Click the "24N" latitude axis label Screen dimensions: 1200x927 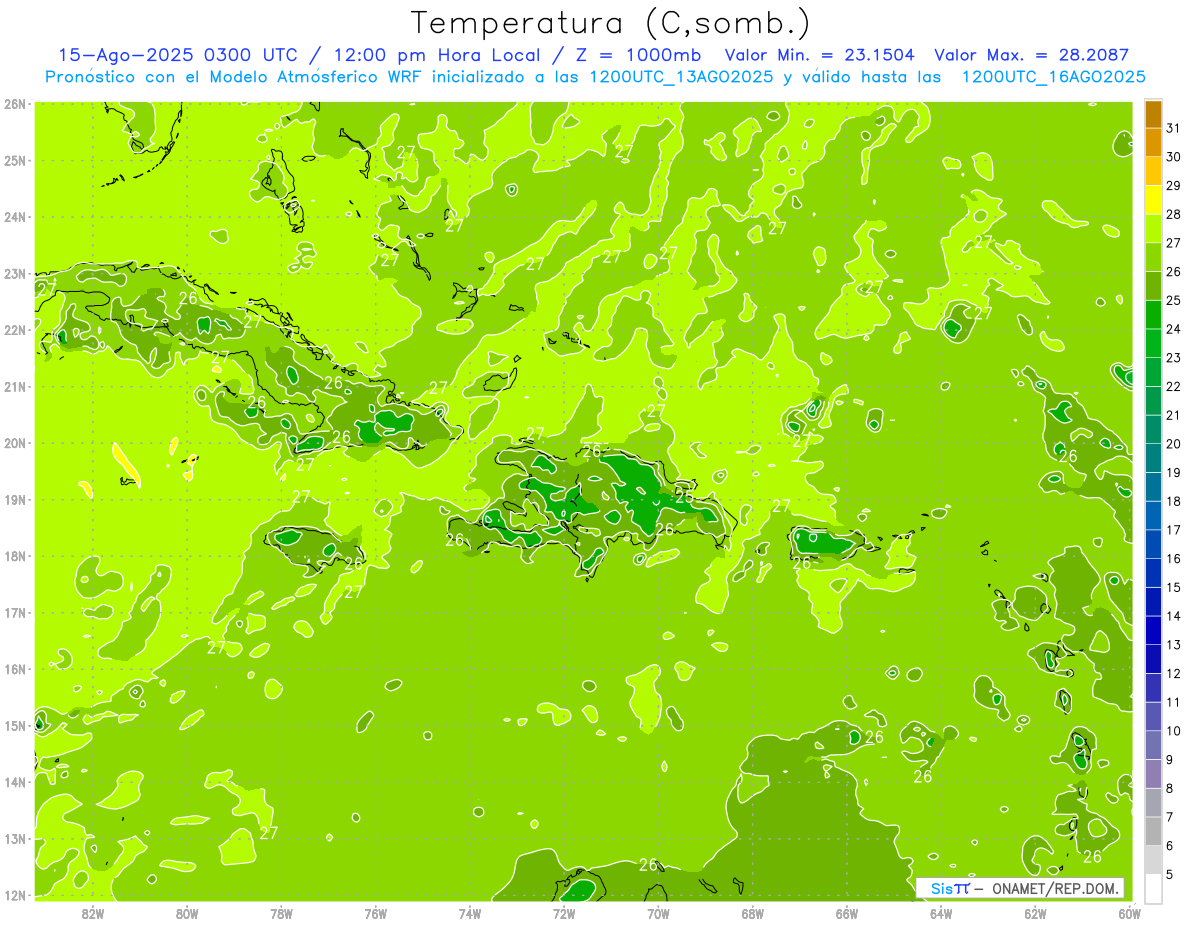(x=15, y=217)
